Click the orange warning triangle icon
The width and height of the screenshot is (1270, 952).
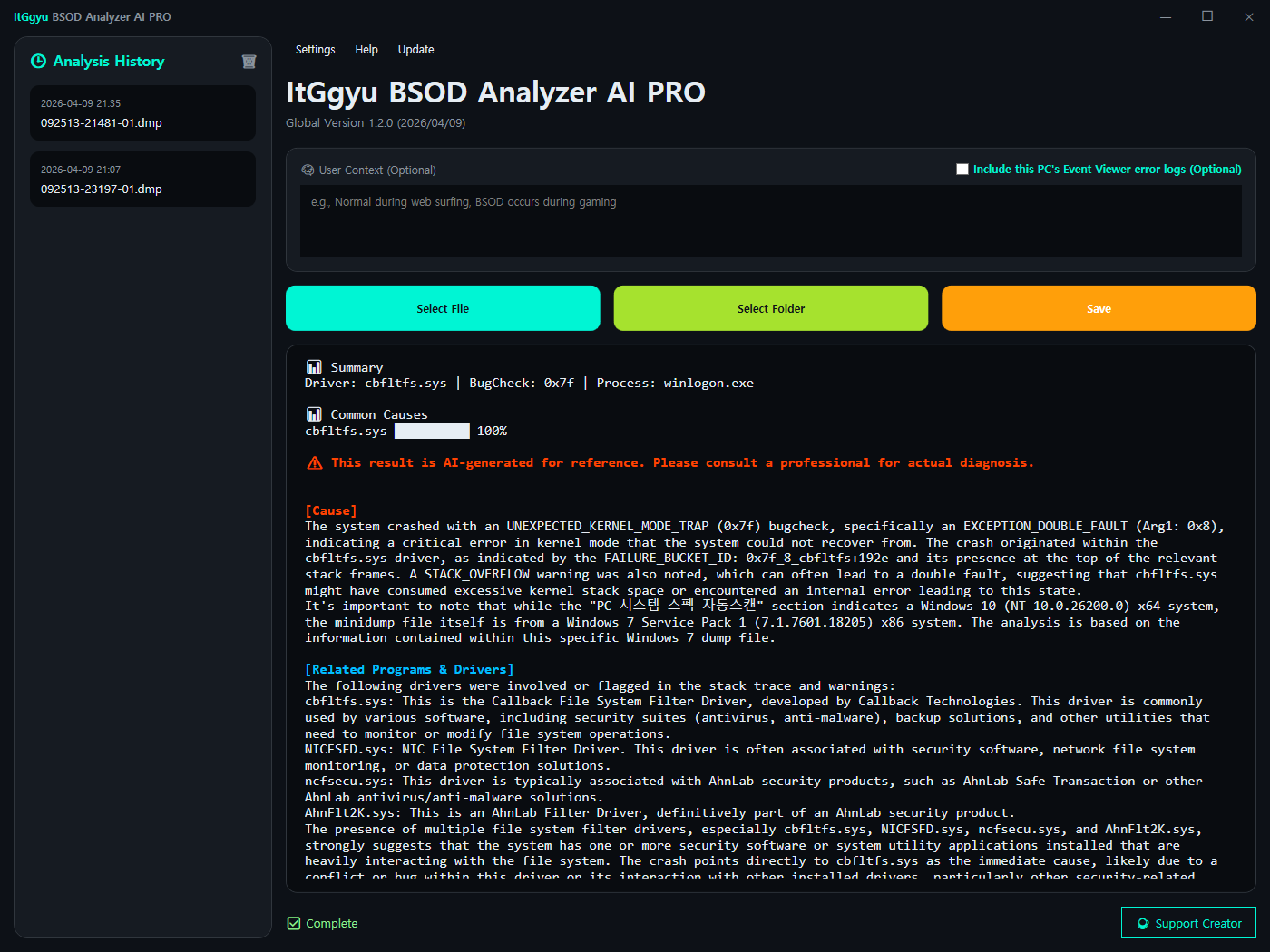pos(314,462)
